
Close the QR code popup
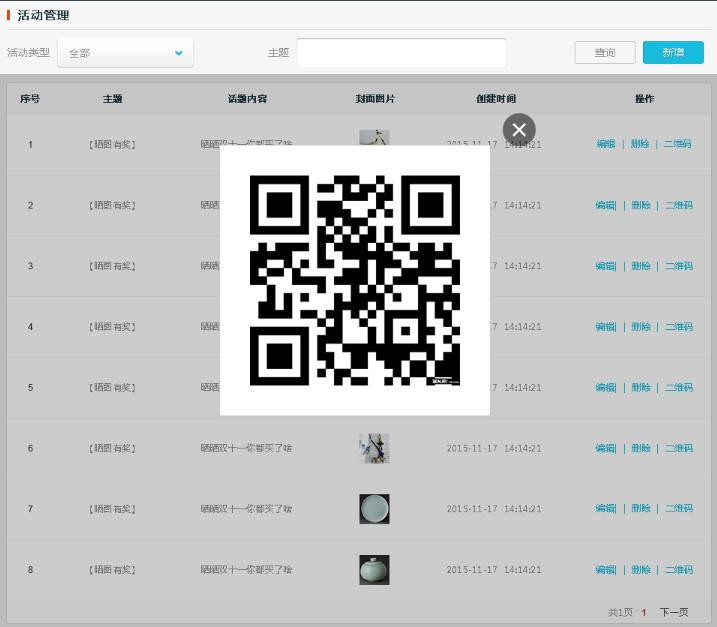[519, 130]
